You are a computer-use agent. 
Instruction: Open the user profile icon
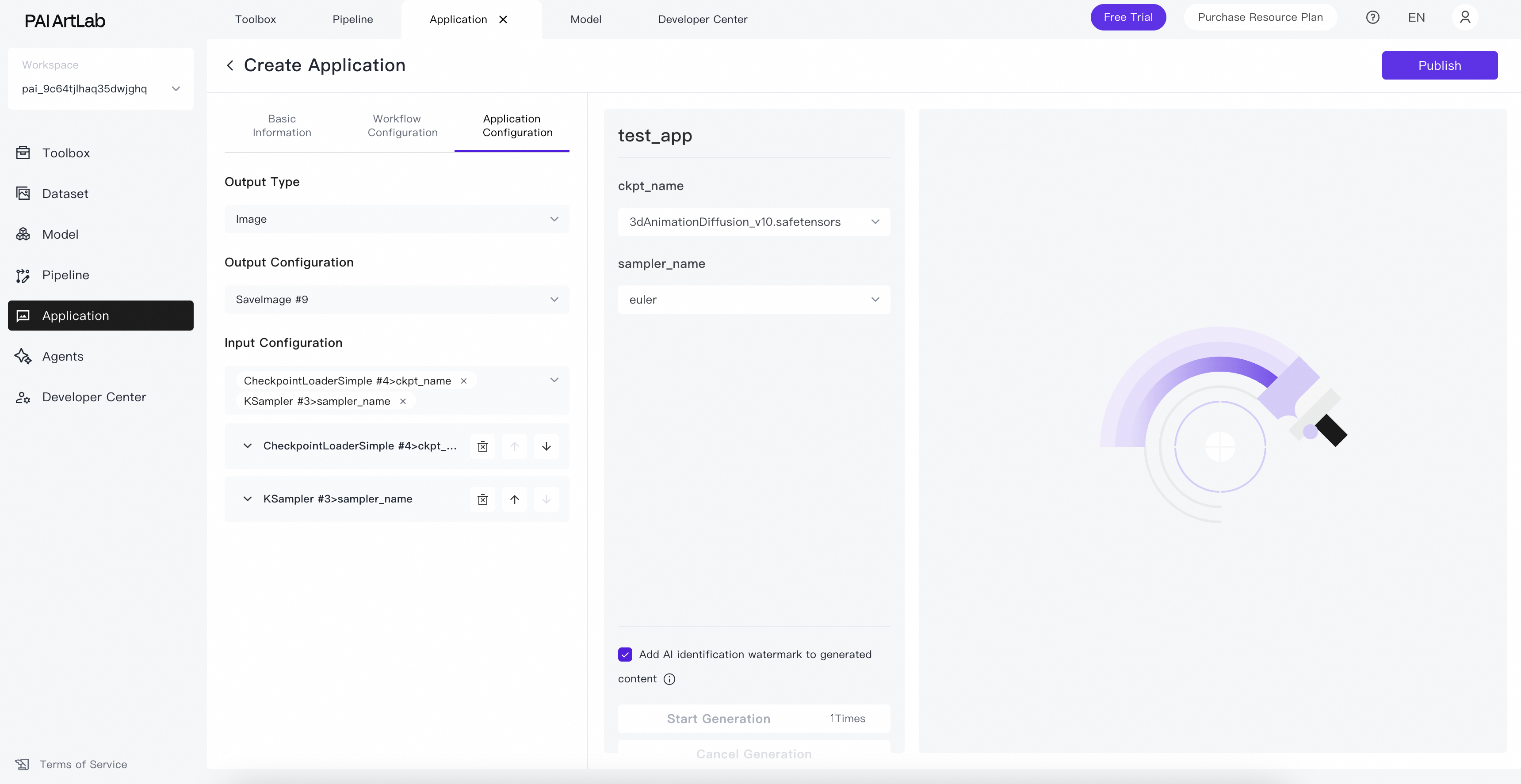[1464, 18]
